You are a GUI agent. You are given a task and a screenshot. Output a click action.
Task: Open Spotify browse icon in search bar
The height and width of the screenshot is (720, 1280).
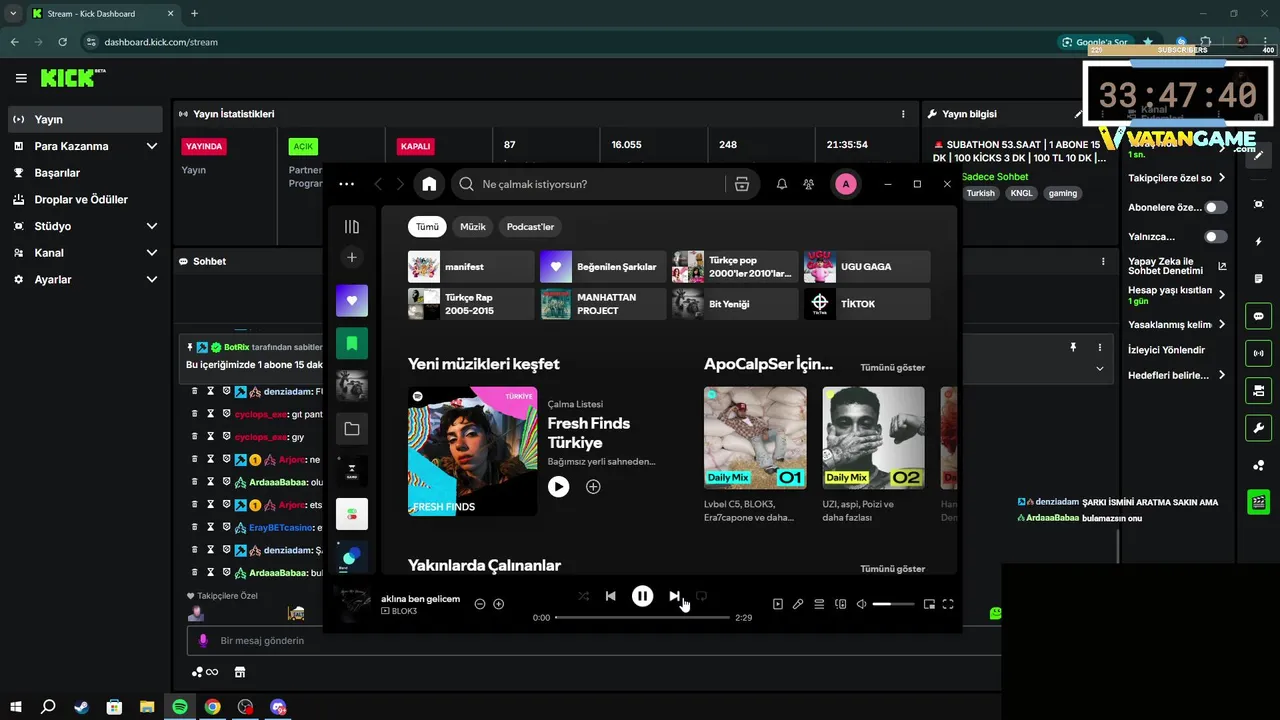(x=742, y=184)
